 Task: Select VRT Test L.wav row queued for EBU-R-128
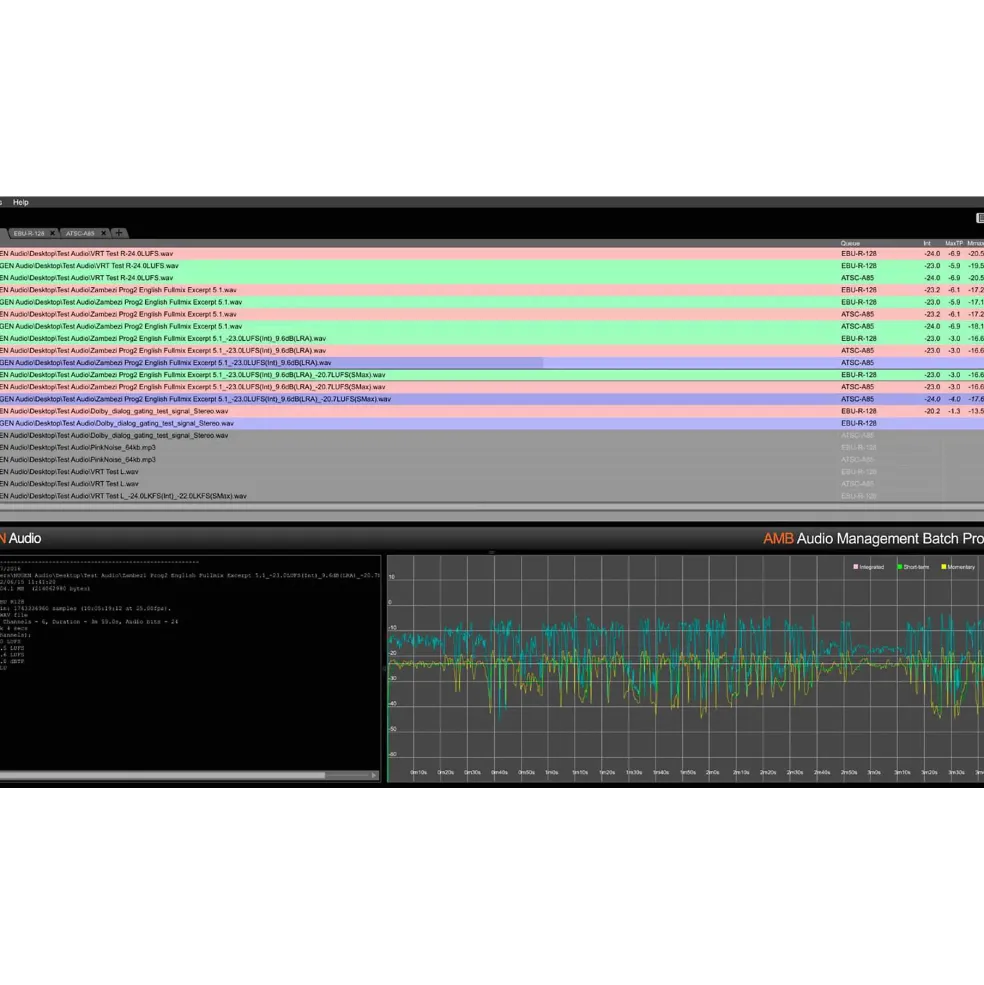coord(492,472)
